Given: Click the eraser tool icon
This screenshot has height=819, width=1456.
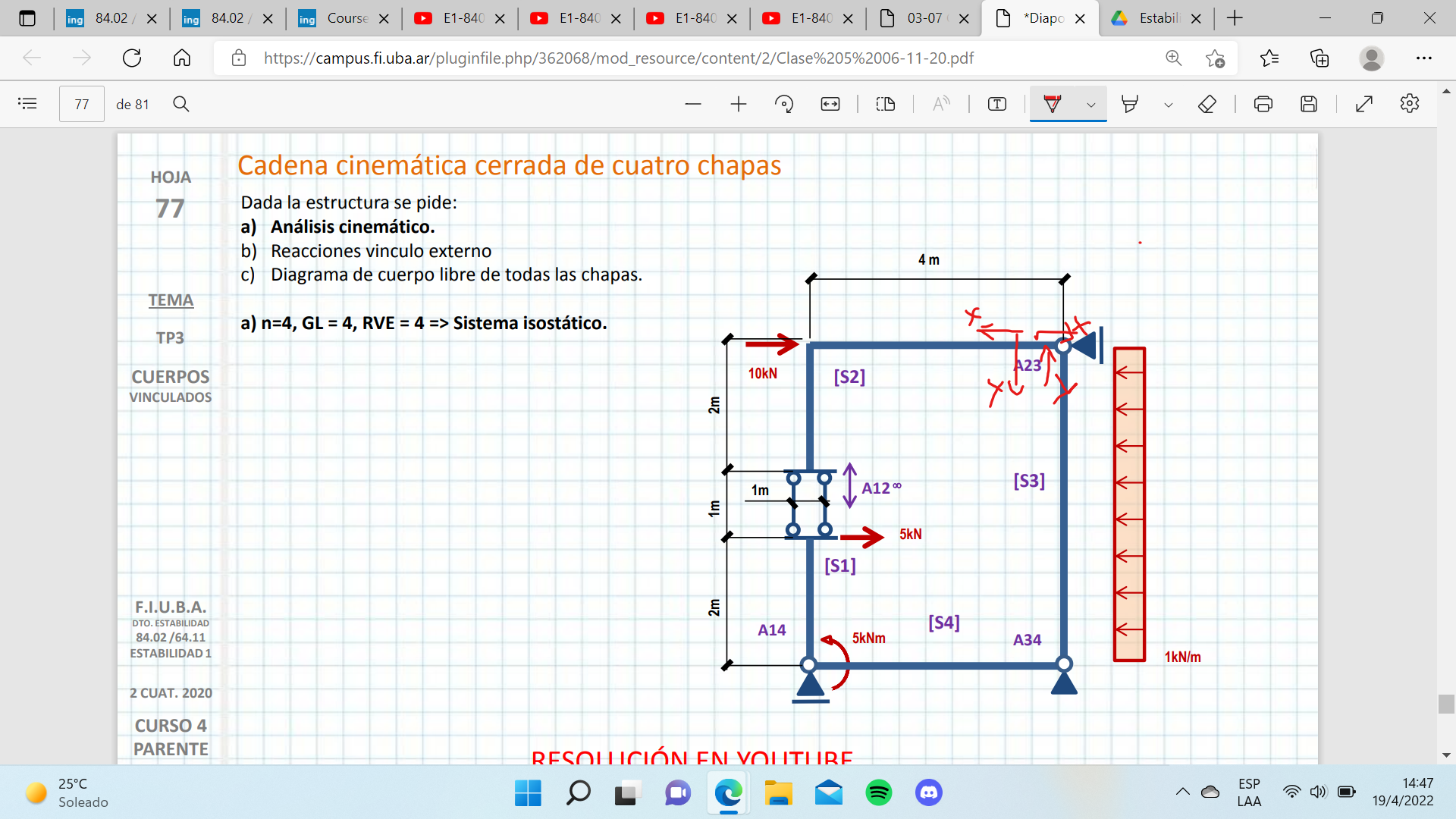Looking at the screenshot, I should pos(1207,104).
